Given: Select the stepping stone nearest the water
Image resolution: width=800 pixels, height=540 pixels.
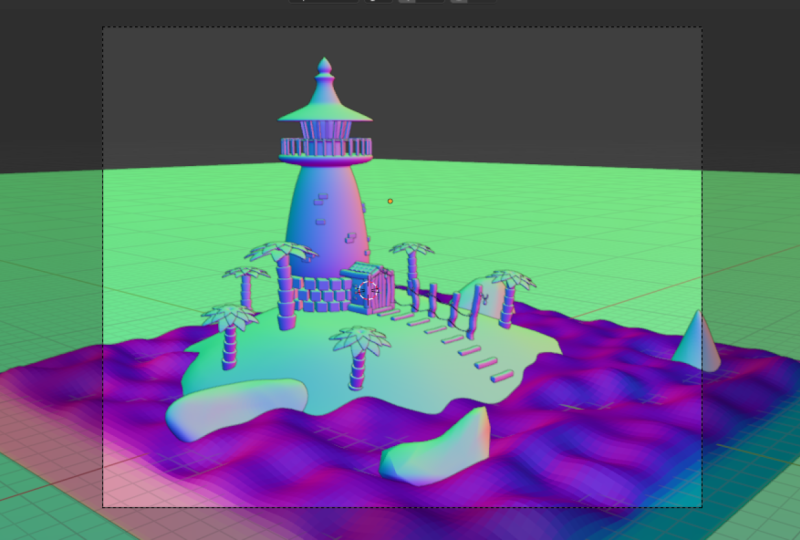Looking at the screenshot, I should point(502,376).
